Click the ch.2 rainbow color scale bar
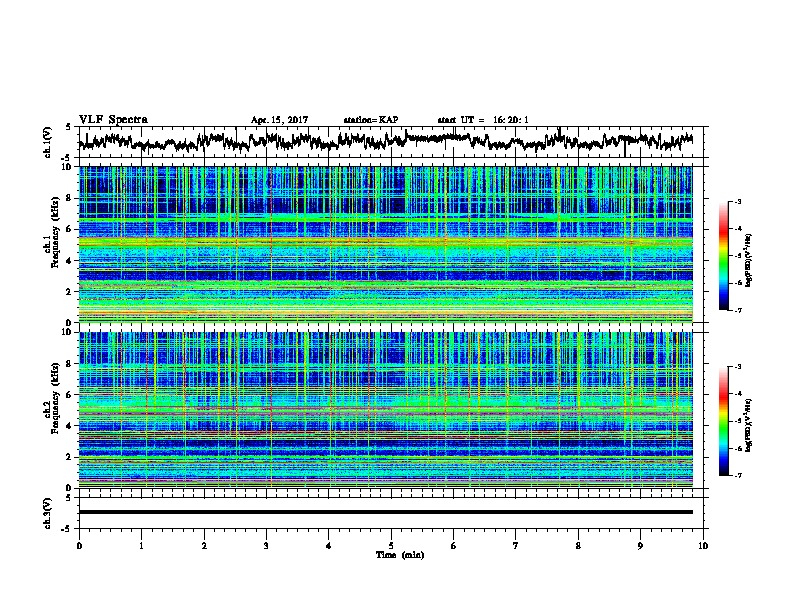This screenshot has width=792, height=612. point(723,421)
